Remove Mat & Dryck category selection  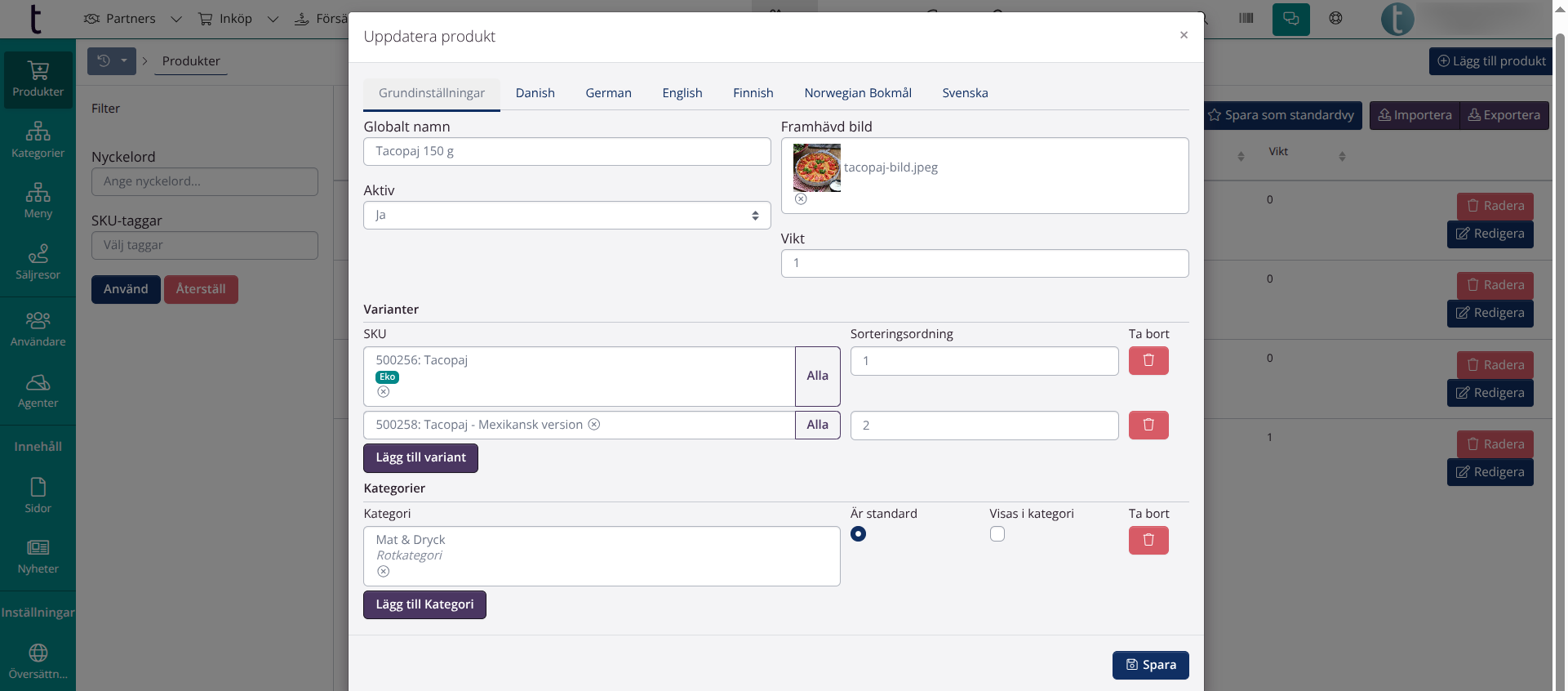pyautogui.click(x=384, y=572)
